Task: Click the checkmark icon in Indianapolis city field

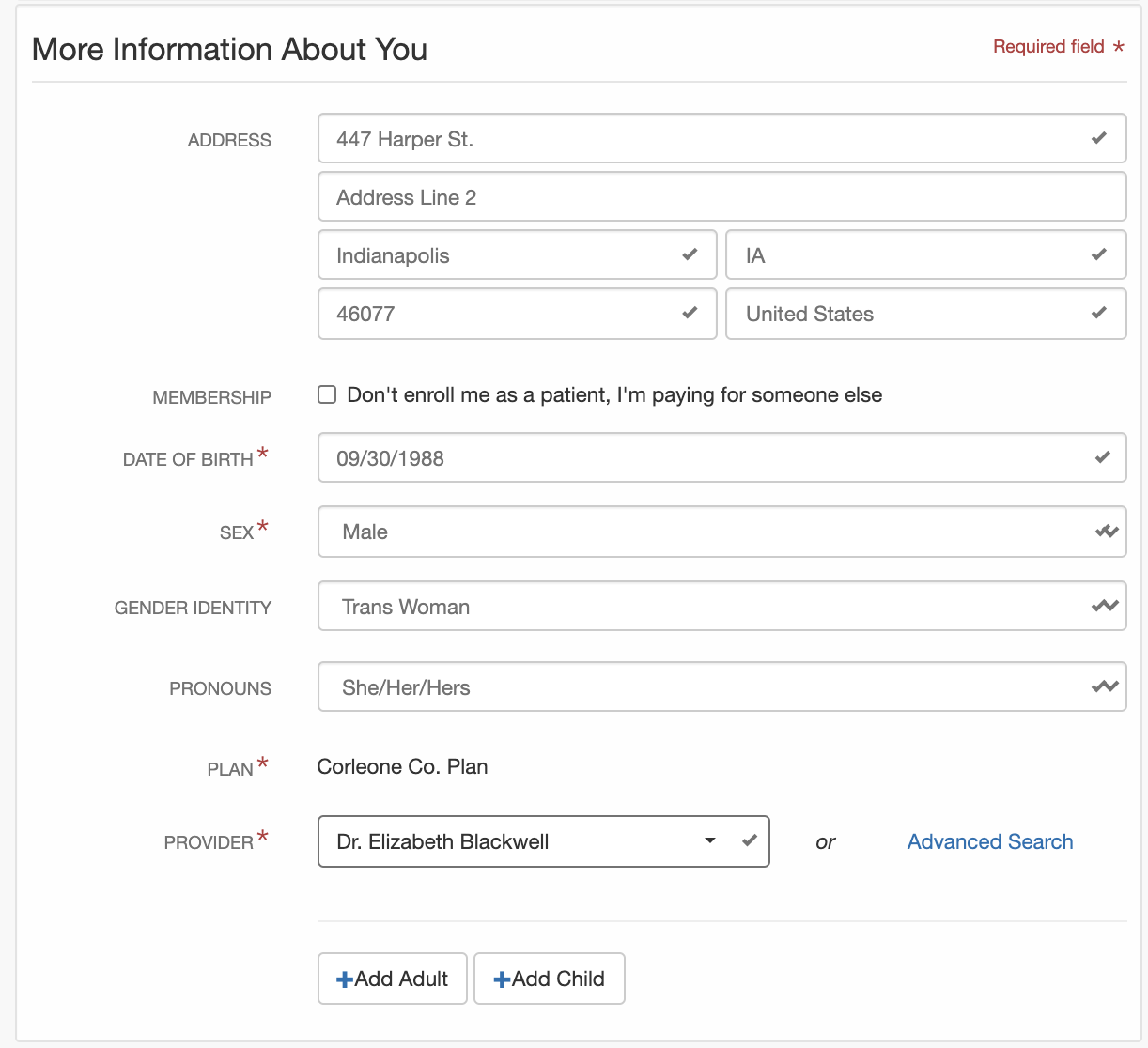Action: (x=690, y=254)
